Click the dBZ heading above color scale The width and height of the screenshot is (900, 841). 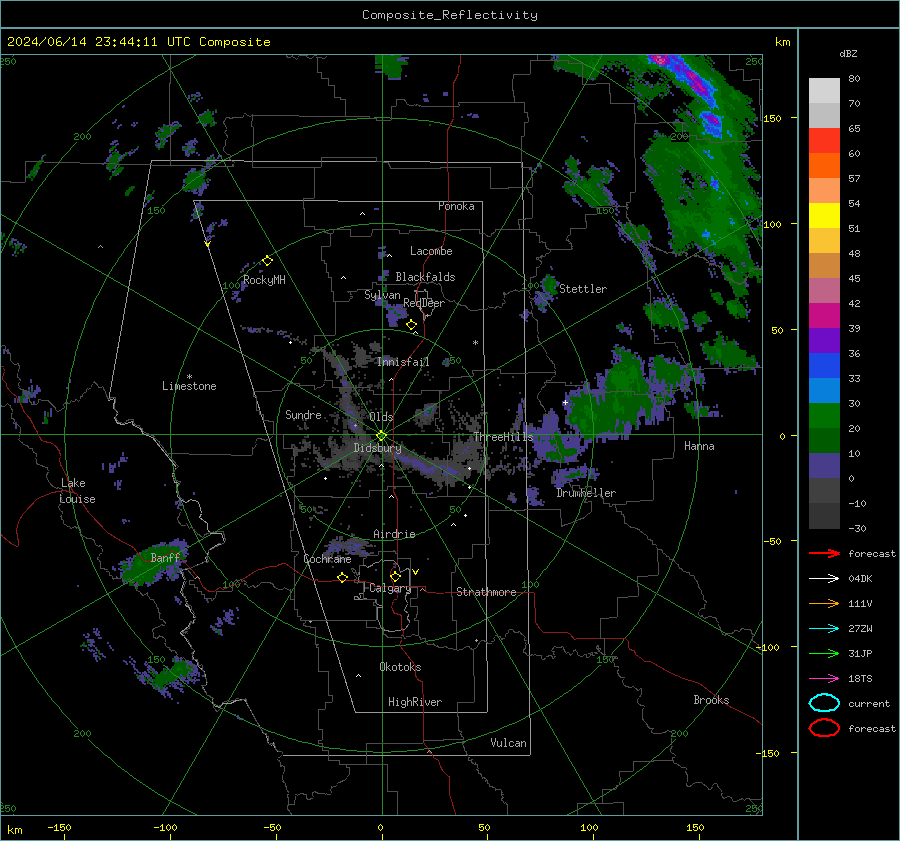848,53
